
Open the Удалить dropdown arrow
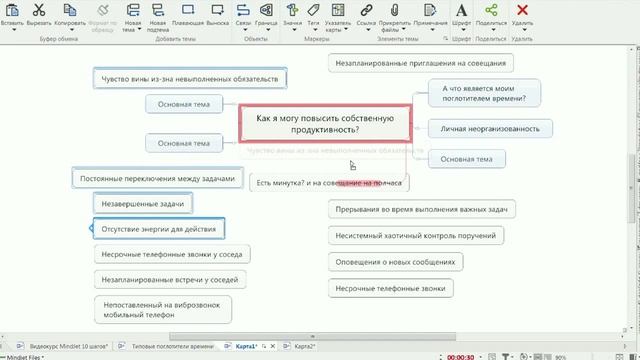coord(524,30)
